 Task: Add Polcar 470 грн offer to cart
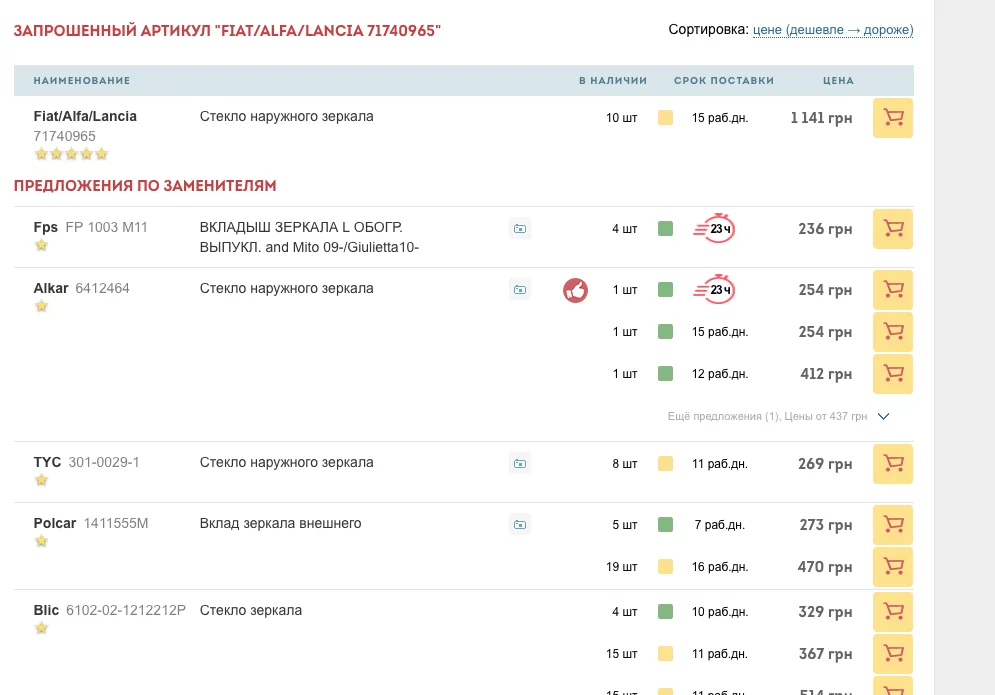coord(893,567)
